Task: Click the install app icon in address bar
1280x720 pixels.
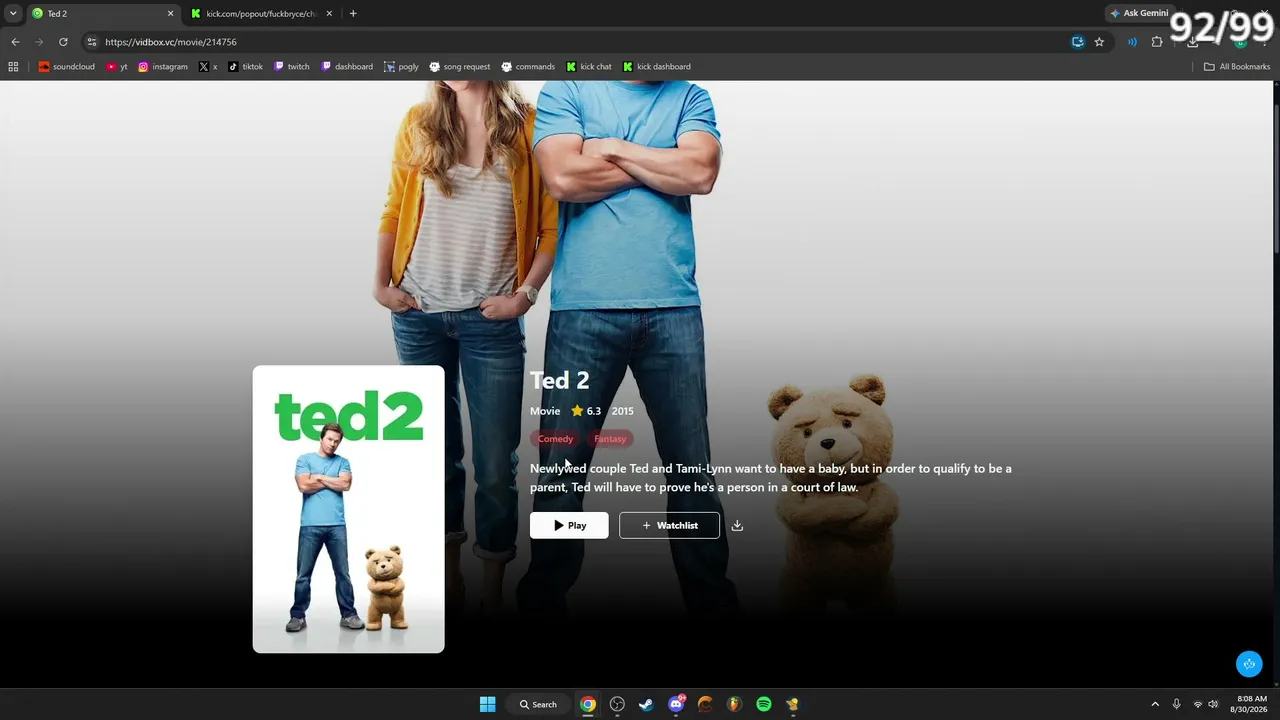Action: pos(1078,42)
